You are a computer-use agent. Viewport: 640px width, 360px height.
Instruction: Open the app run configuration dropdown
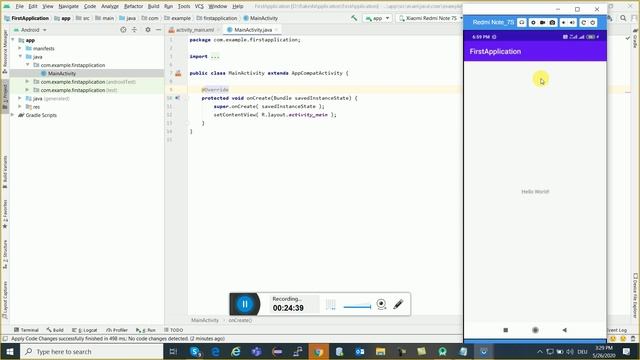[378, 18]
